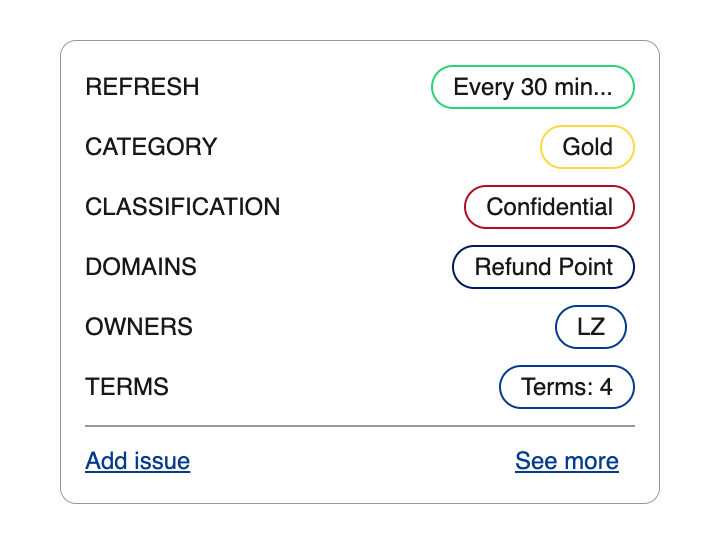The width and height of the screenshot is (706, 548).
Task: Show owner details for initials LZ
Action: pyautogui.click(x=590, y=327)
